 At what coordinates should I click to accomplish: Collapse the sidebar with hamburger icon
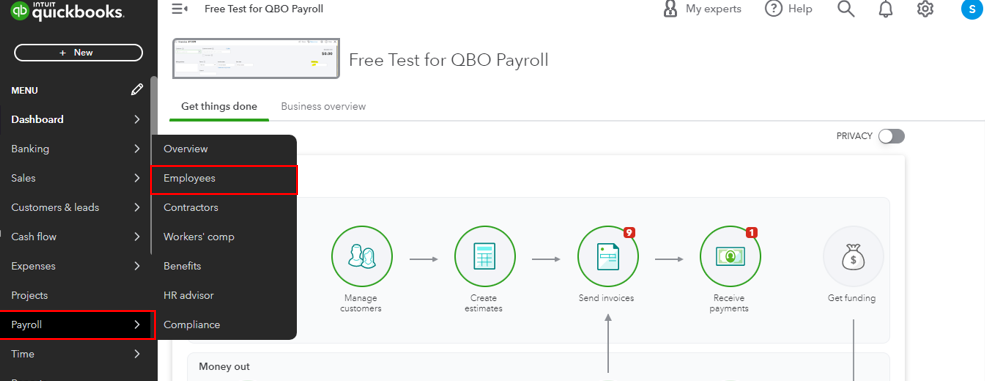coord(180,9)
